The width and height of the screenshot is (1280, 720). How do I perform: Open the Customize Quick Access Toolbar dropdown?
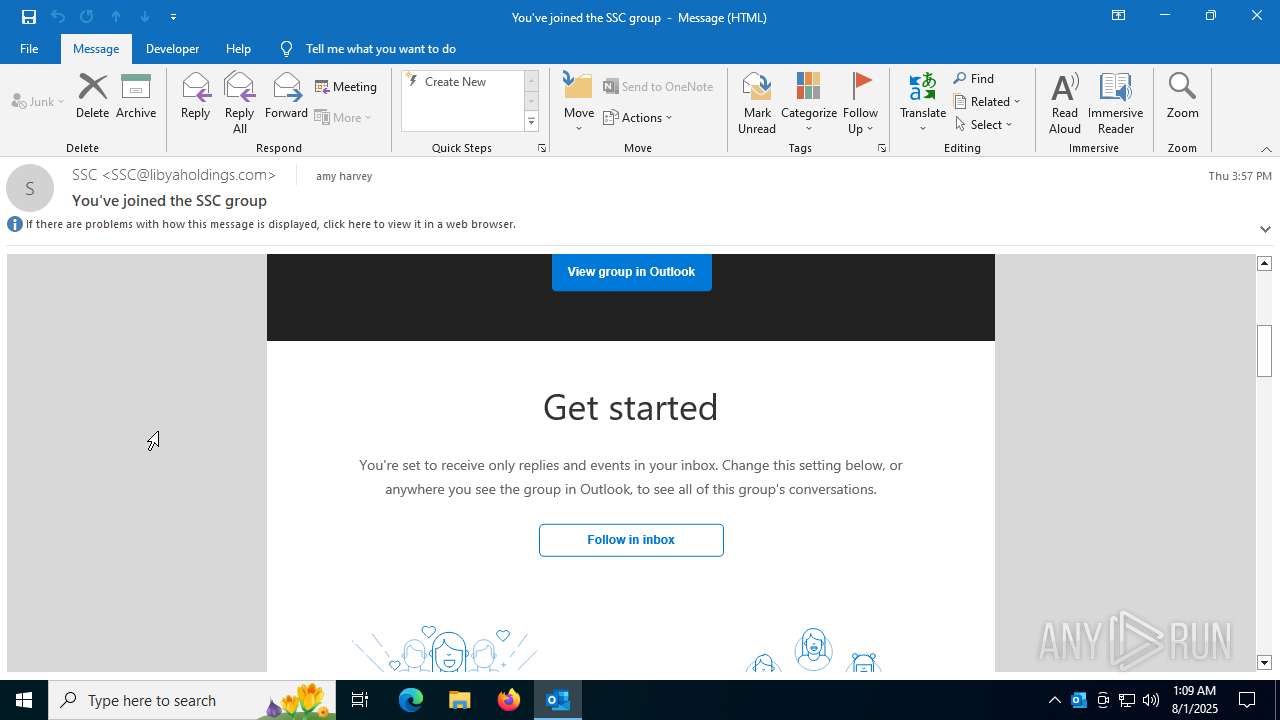coord(173,16)
